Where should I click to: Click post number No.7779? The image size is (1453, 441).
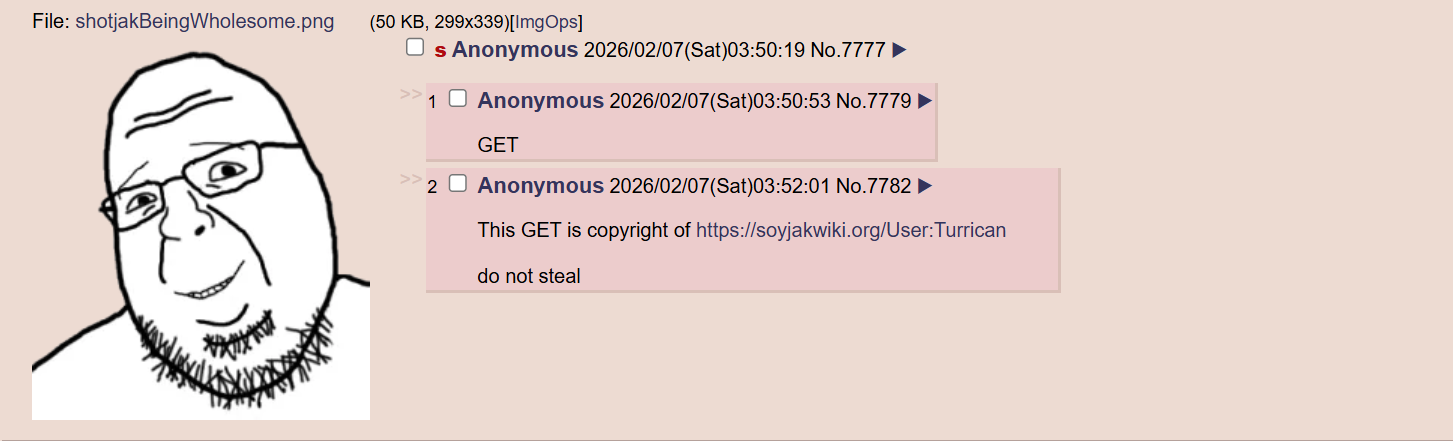point(874,100)
